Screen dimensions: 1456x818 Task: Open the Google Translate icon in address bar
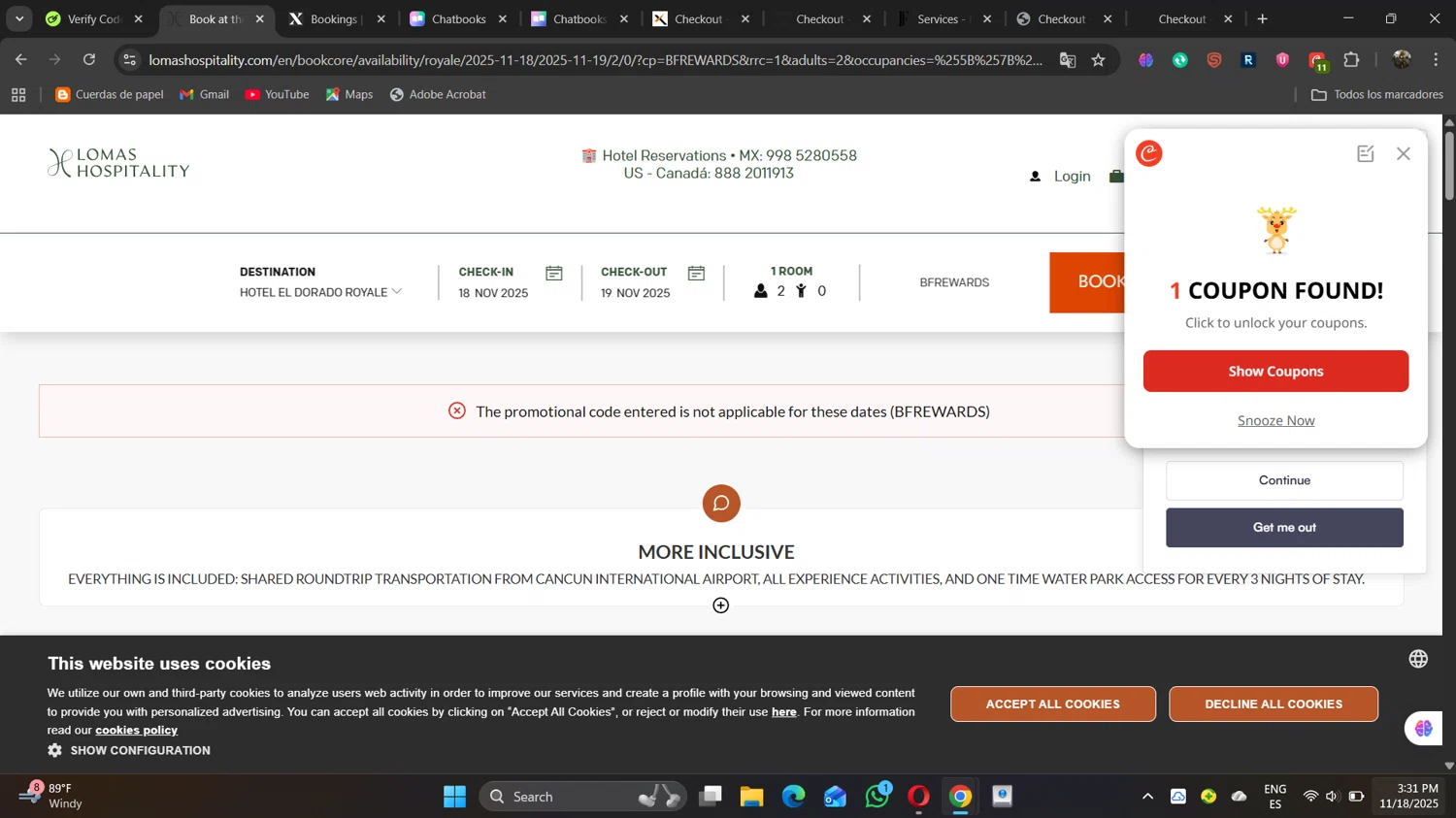coord(1068,60)
